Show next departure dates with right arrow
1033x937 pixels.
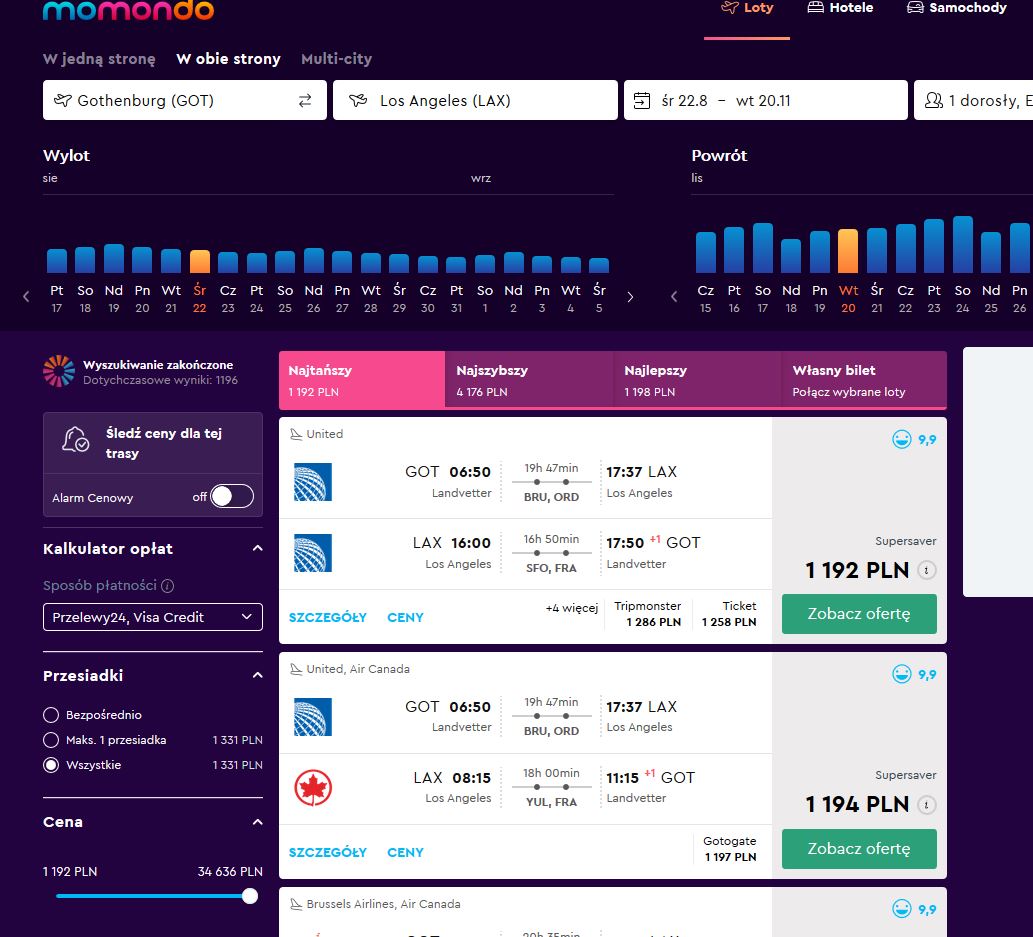point(630,297)
